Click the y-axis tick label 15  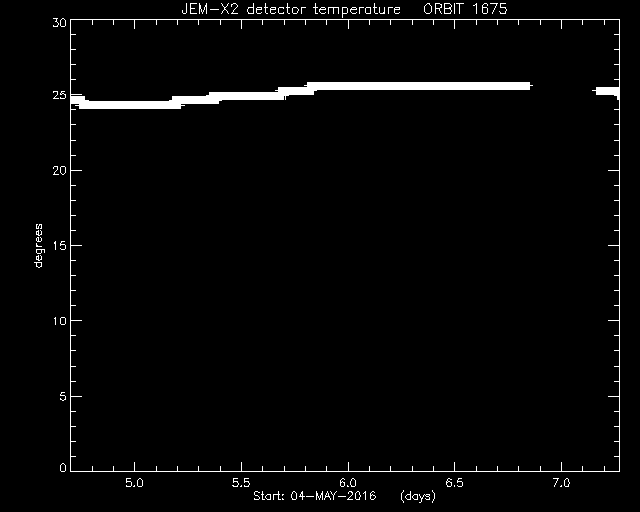(60, 245)
